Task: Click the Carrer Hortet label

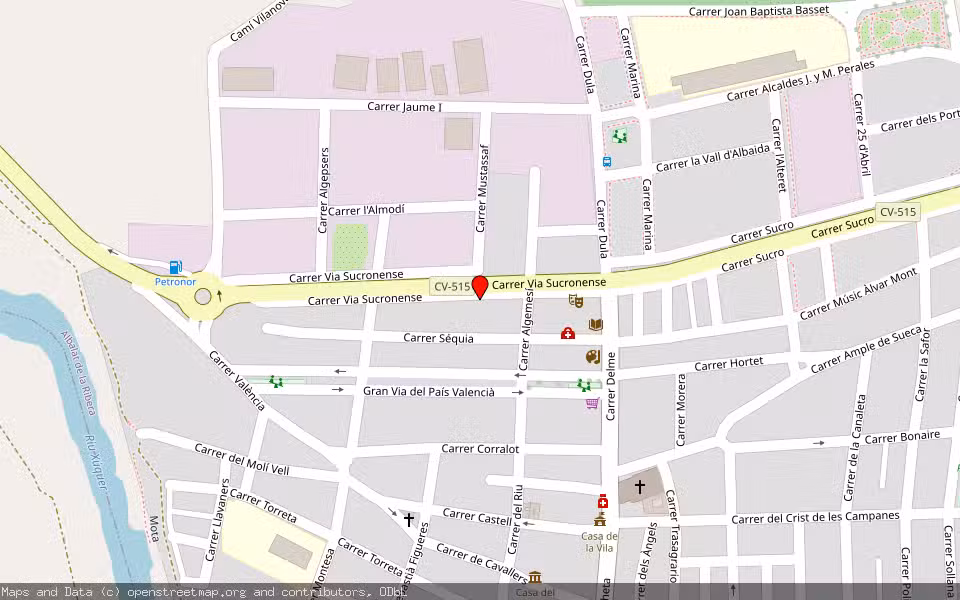Action: pyautogui.click(x=729, y=364)
